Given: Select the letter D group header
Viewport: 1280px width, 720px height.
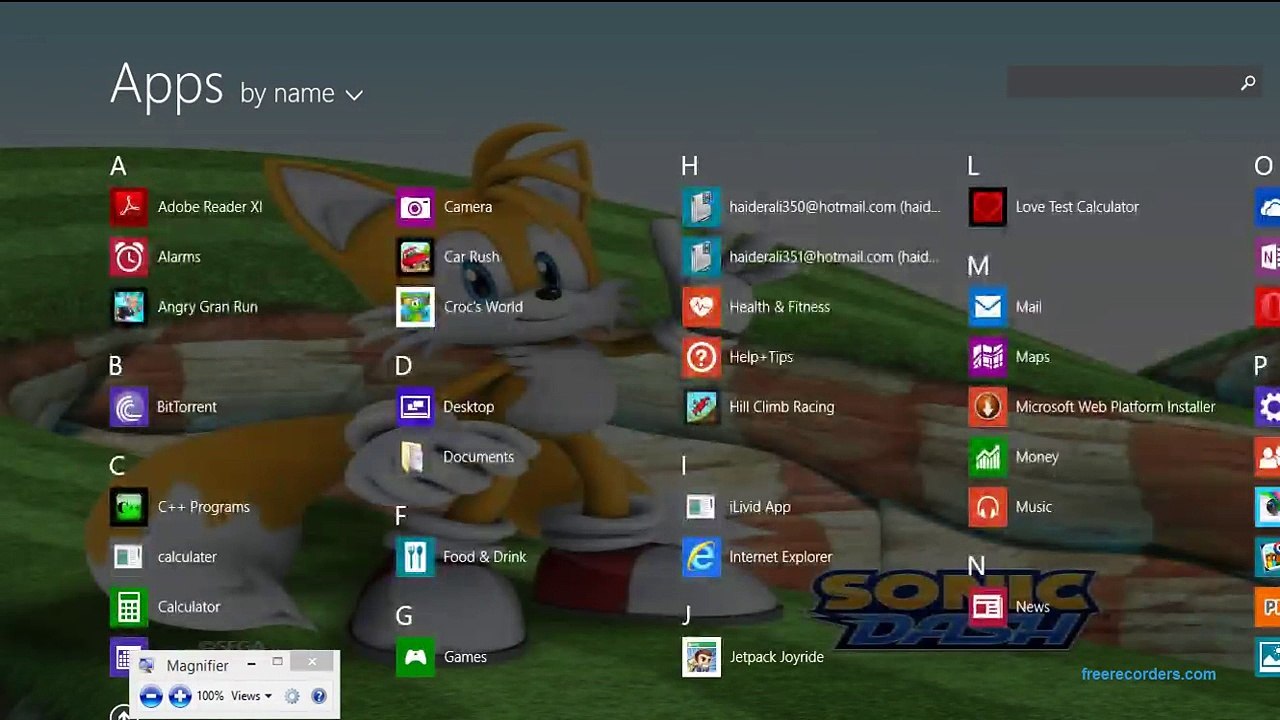Looking at the screenshot, I should coord(403,366).
